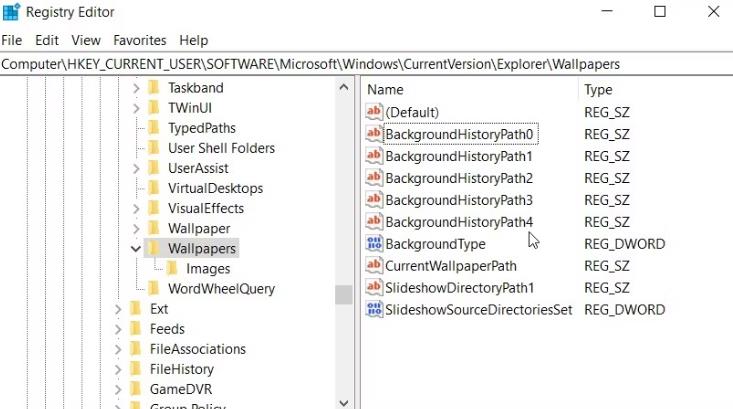The image size is (733, 409).
Task: Click the tree scrollbar down arrow
Action: click(x=344, y=402)
